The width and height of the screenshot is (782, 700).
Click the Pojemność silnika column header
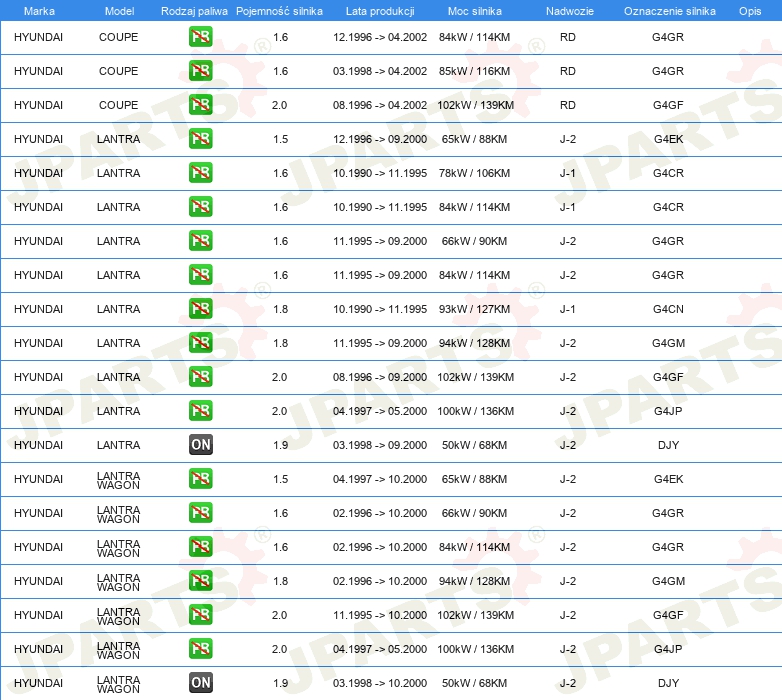click(279, 11)
